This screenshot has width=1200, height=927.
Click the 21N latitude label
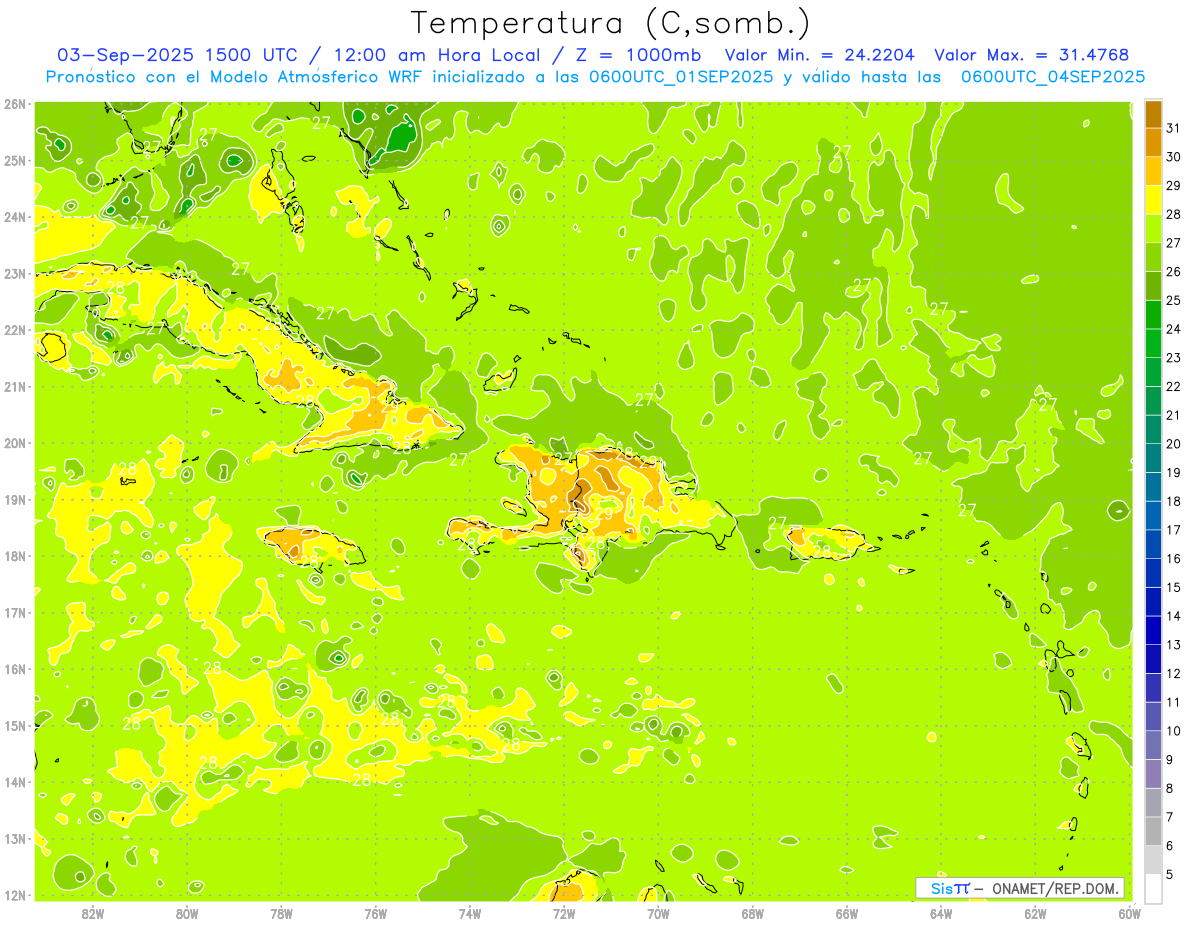(x=15, y=387)
